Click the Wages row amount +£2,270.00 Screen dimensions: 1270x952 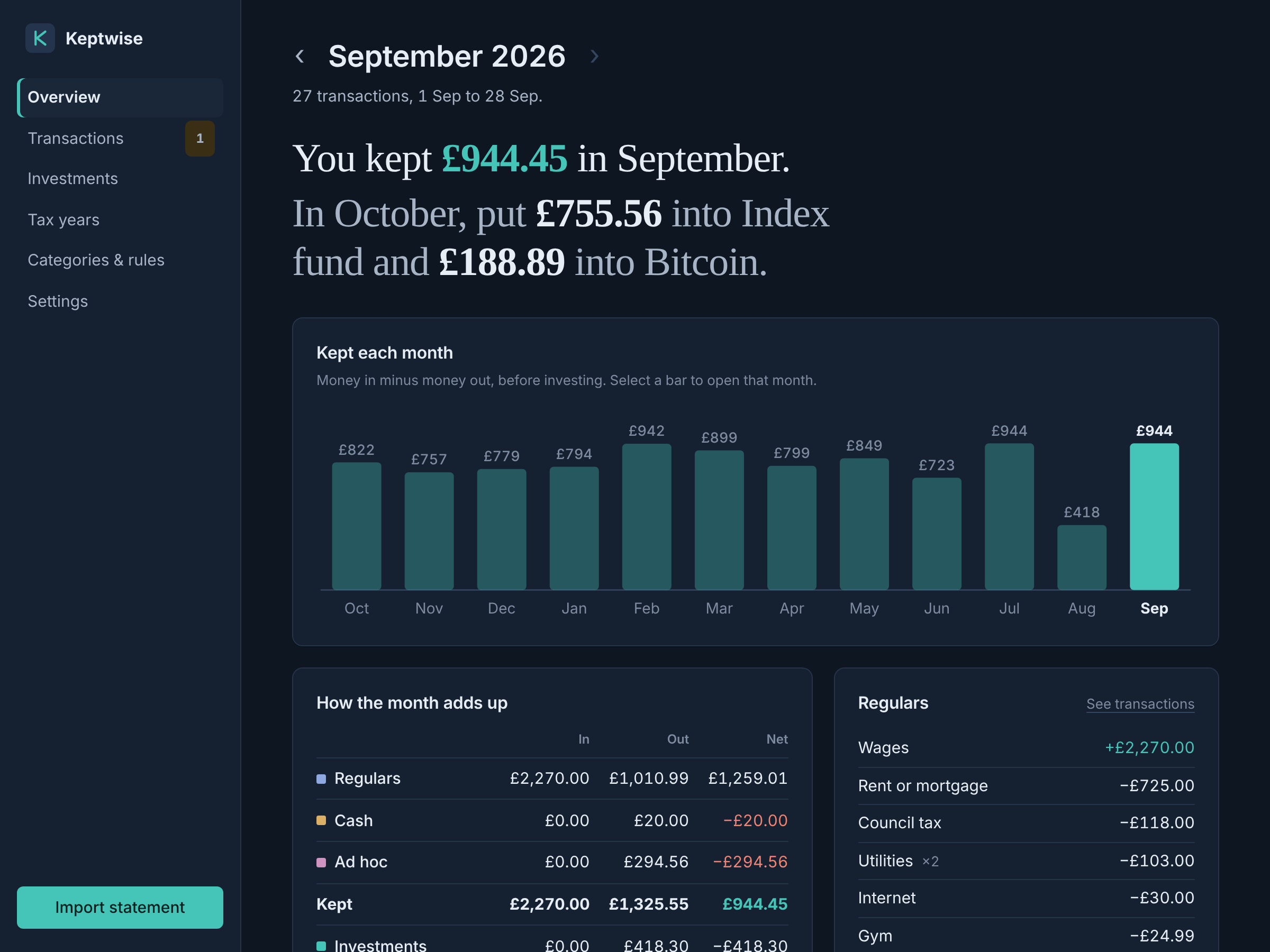click(1149, 748)
